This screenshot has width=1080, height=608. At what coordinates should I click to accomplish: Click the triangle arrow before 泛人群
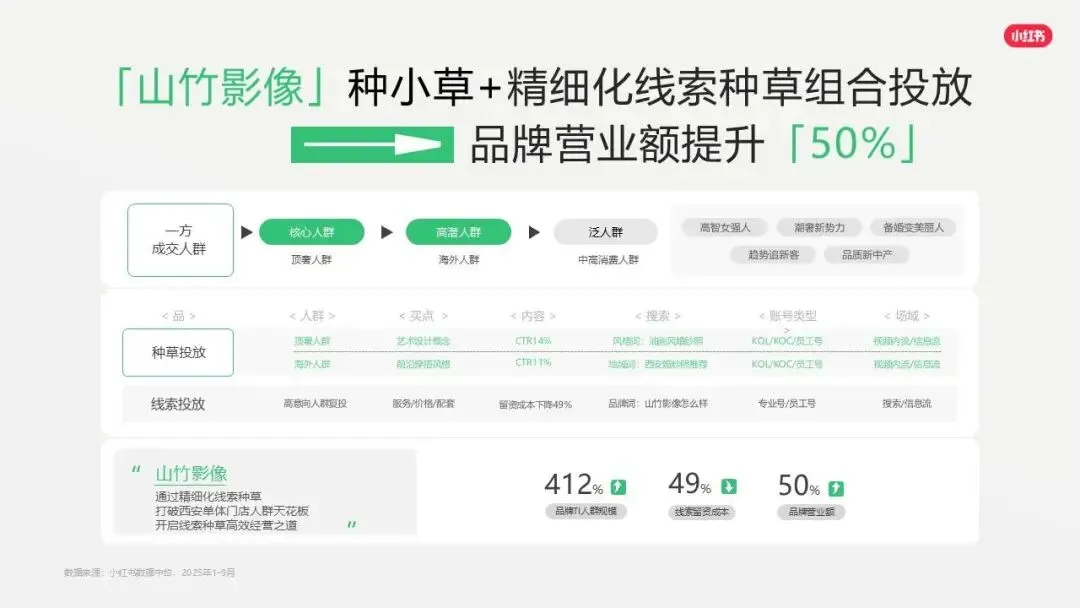[534, 232]
